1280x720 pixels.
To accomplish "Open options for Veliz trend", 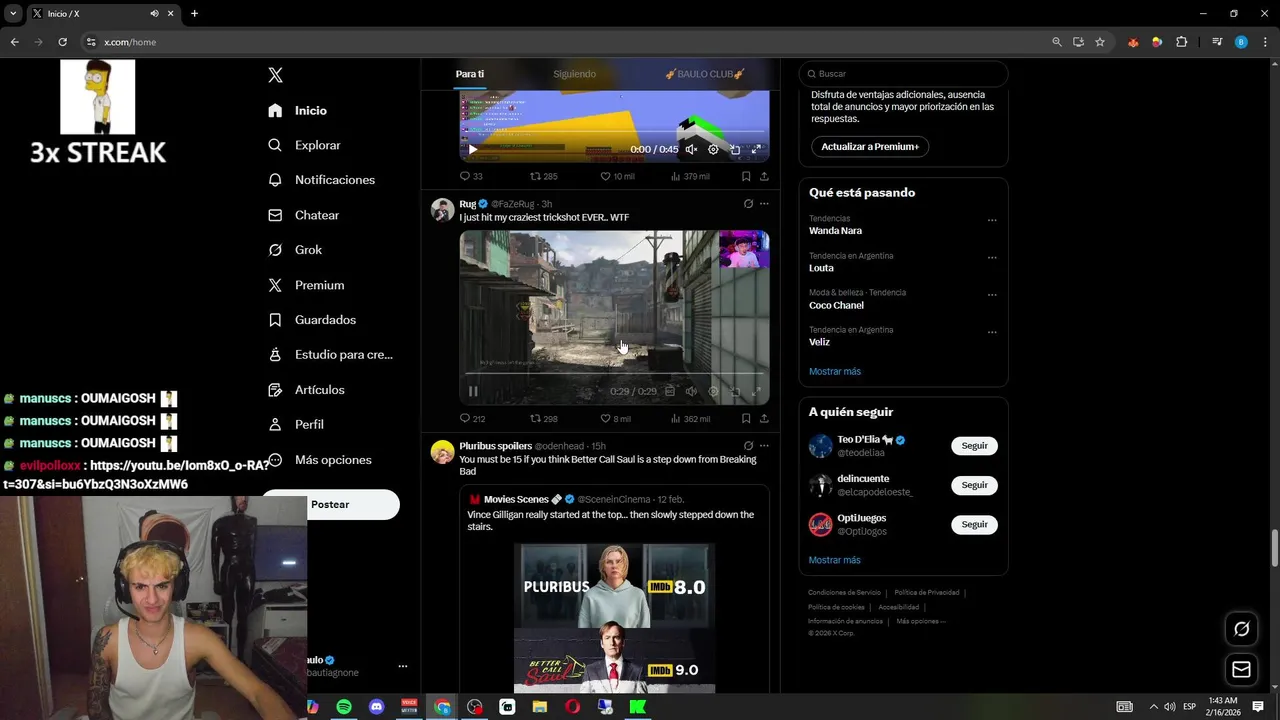I will tap(992, 332).
